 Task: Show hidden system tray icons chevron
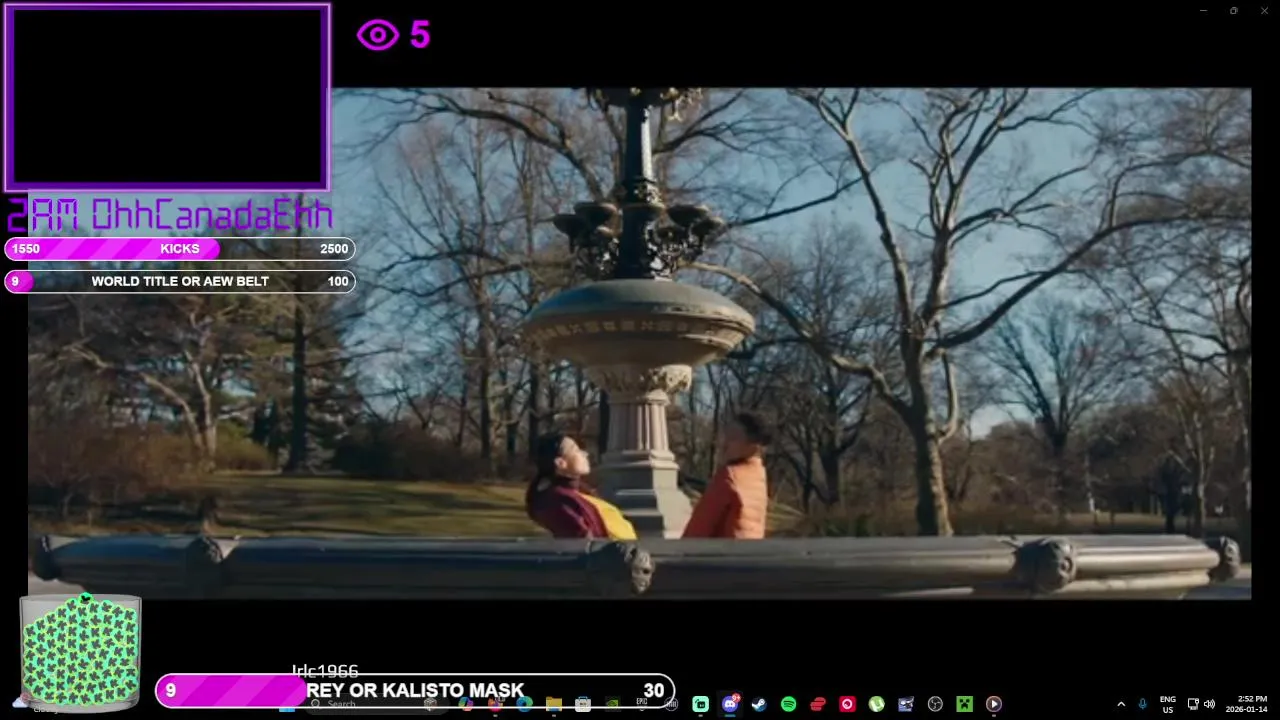click(1121, 704)
